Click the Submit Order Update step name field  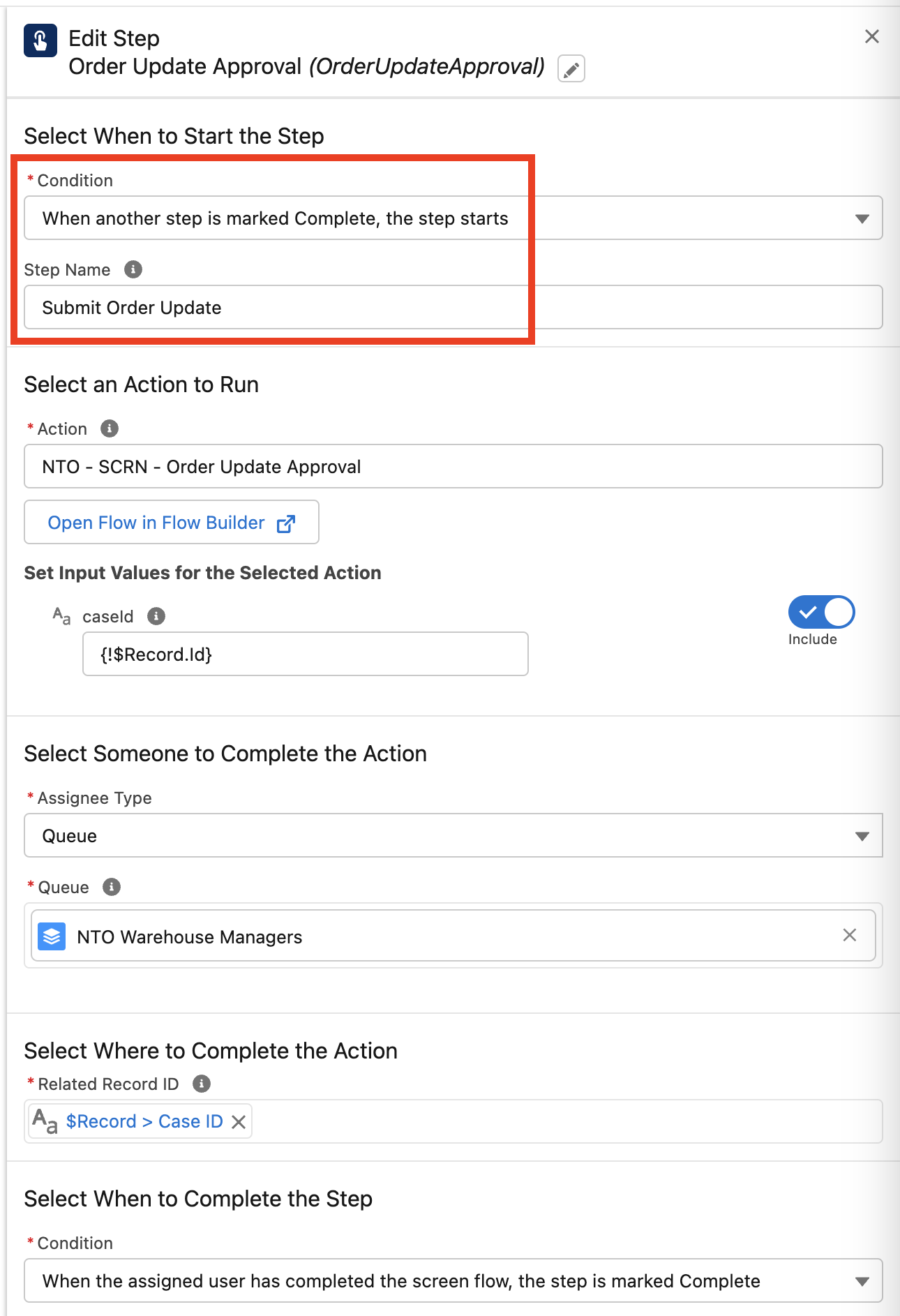453,307
